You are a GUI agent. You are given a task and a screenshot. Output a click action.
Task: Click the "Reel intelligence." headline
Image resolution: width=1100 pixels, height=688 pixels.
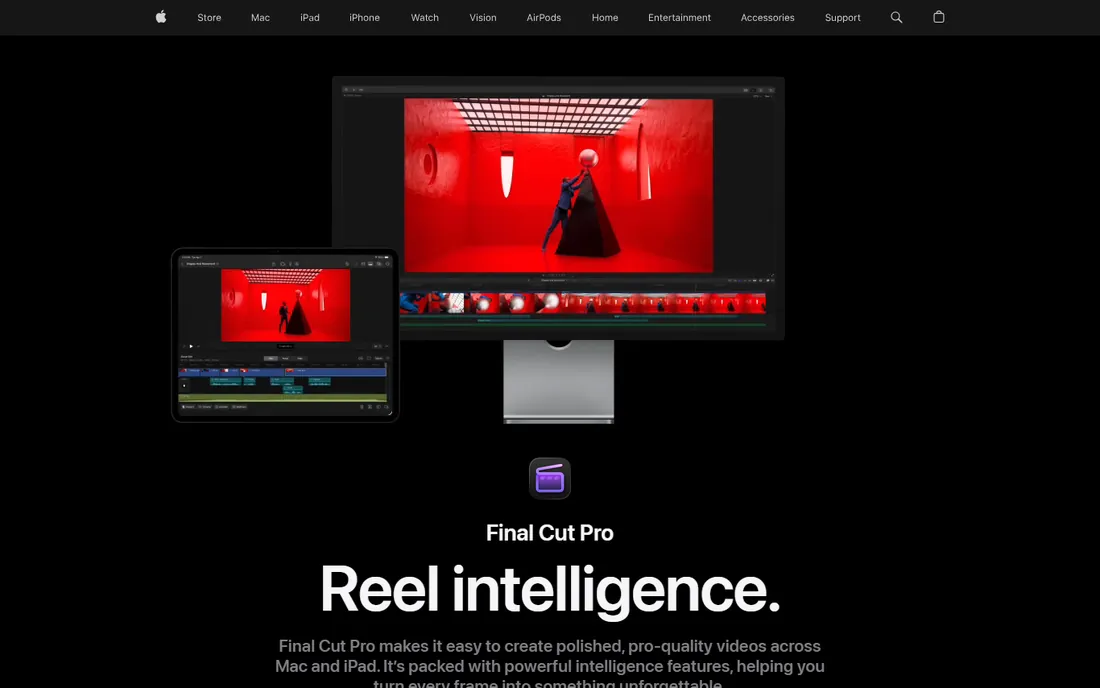550,590
